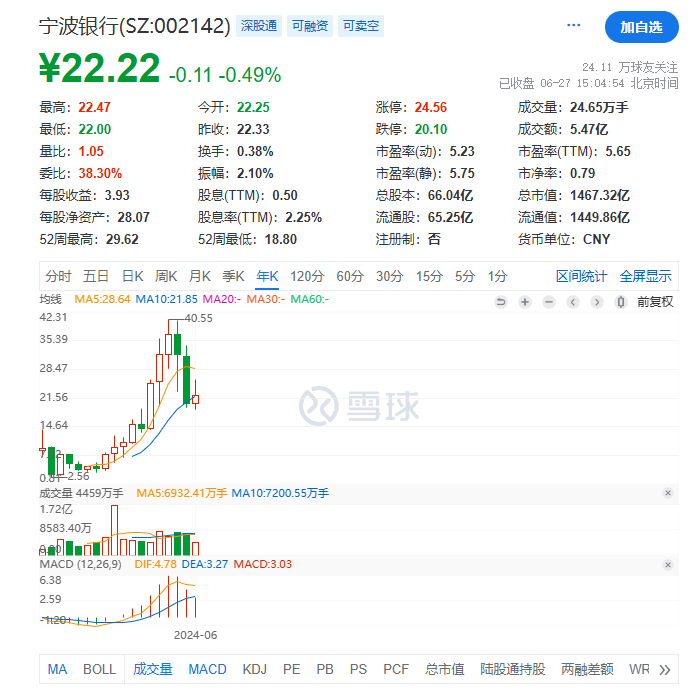This screenshot has height=699, width=697.
Task: Select the 年K chart tab
Action: [x=267, y=276]
